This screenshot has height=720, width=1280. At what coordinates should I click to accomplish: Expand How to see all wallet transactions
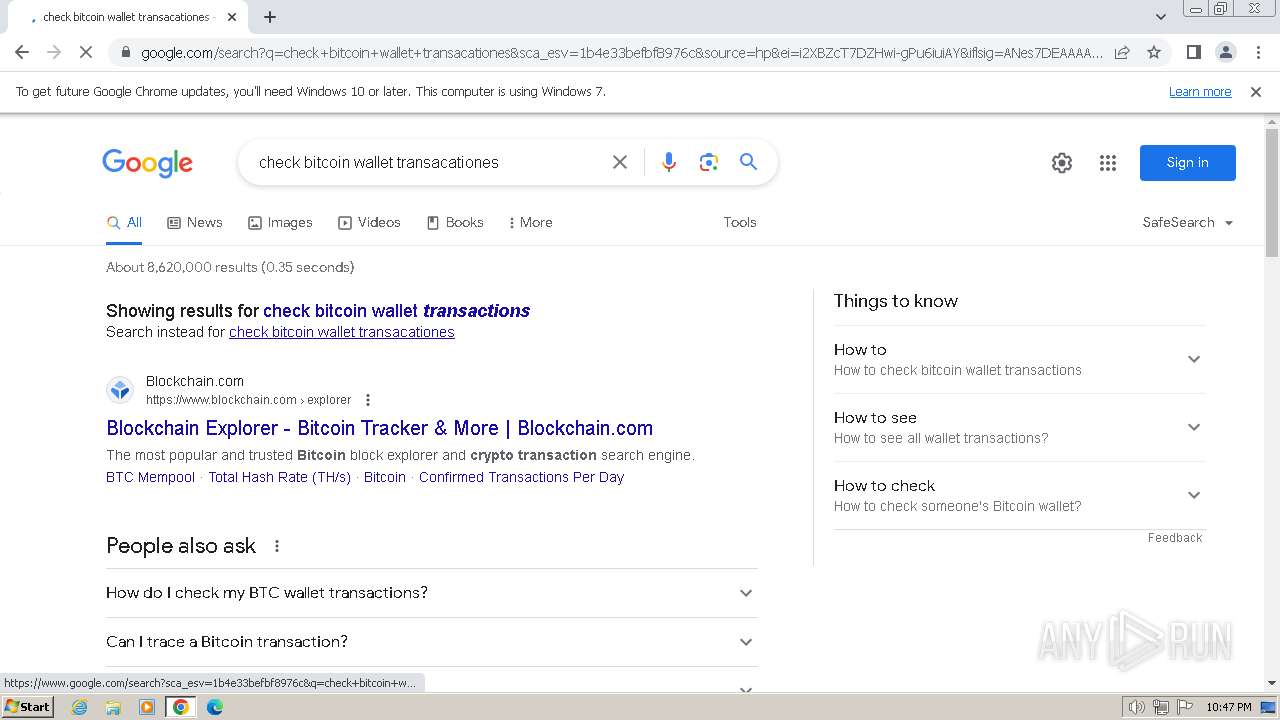coord(1019,427)
